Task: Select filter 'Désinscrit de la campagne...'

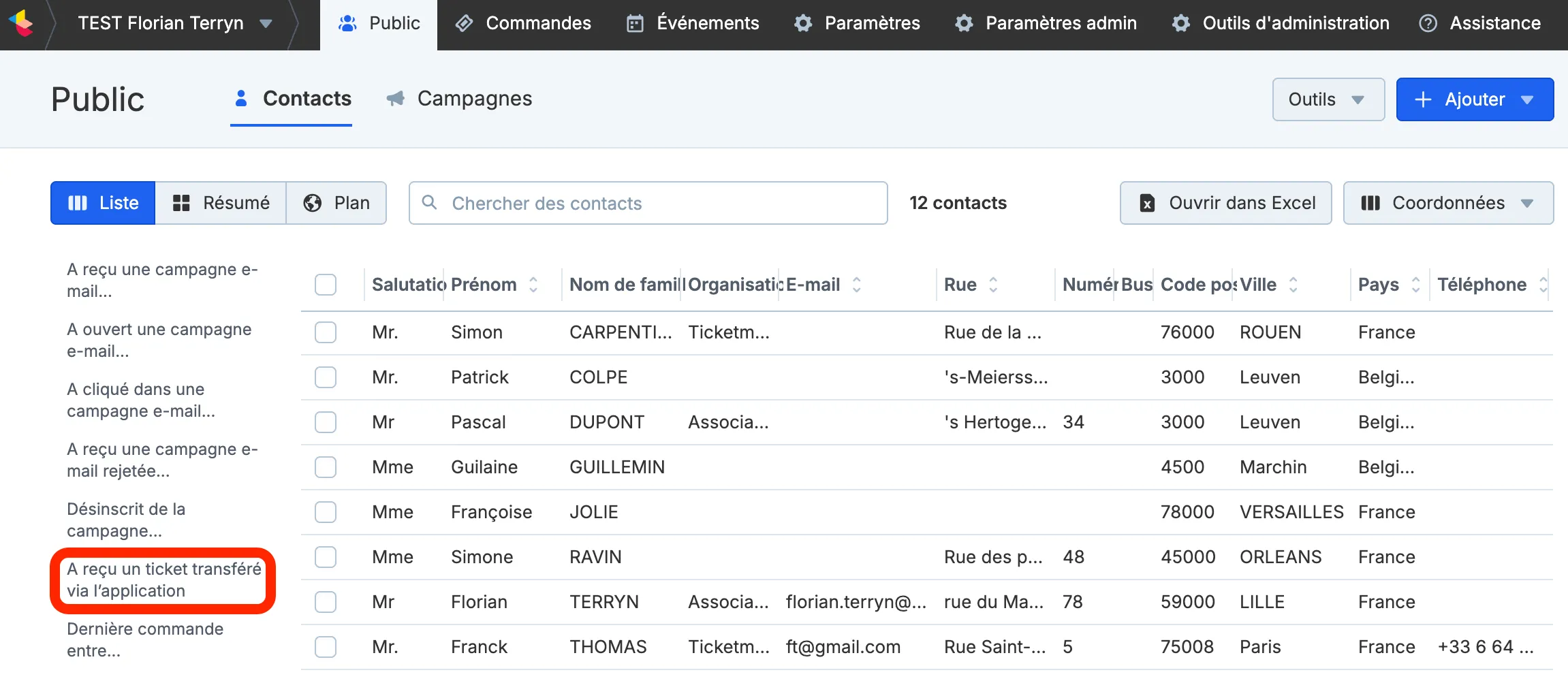Action: click(x=126, y=520)
